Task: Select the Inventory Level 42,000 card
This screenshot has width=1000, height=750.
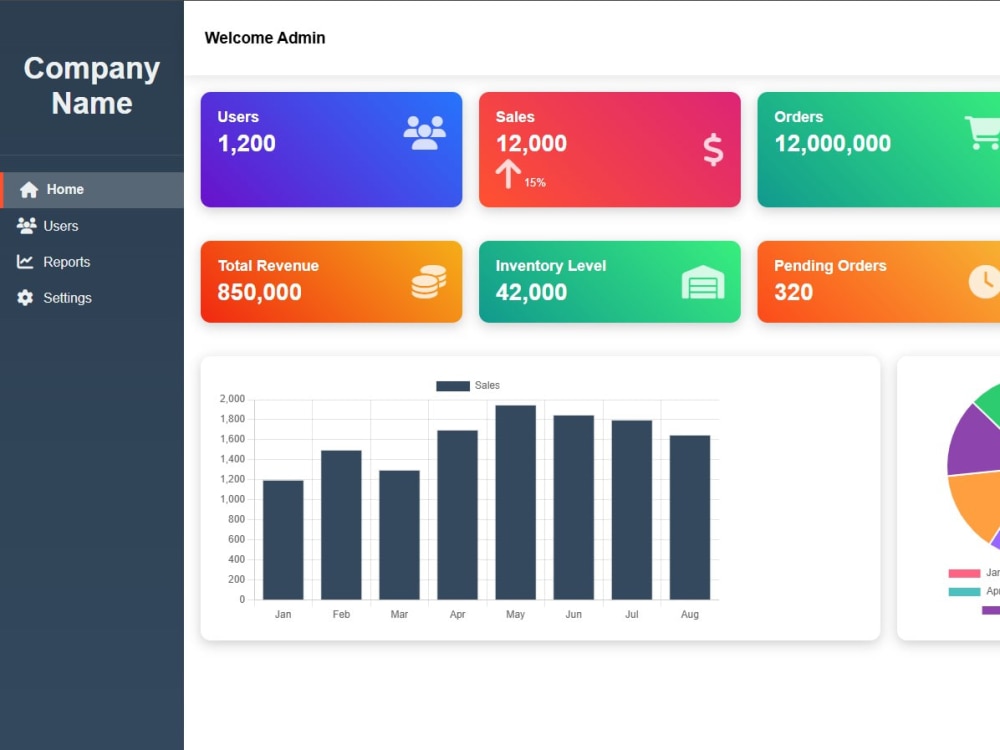Action: point(610,281)
